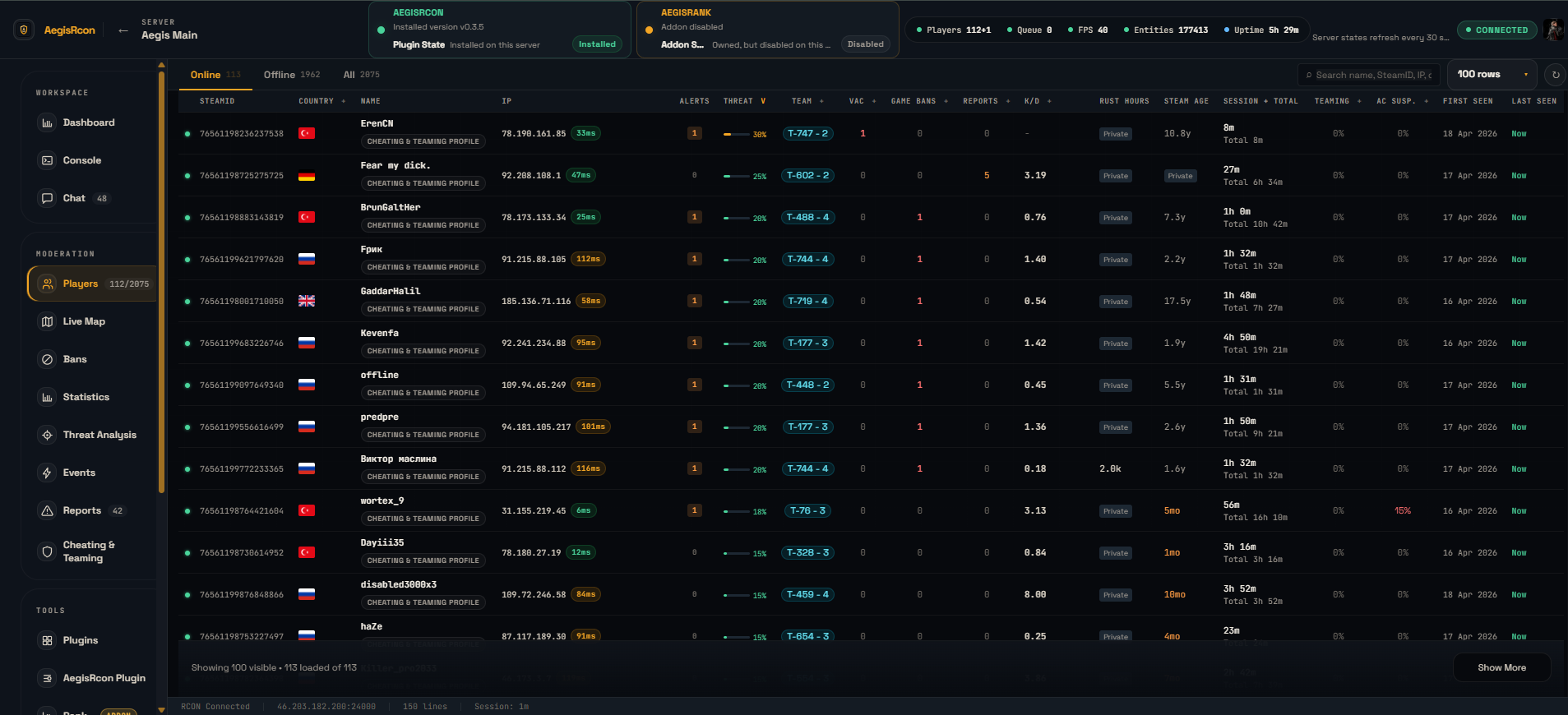The height and width of the screenshot is (715, 1568).
Task: Click the AegisRcon shield logo icon
Action: (x=24, y=30)
